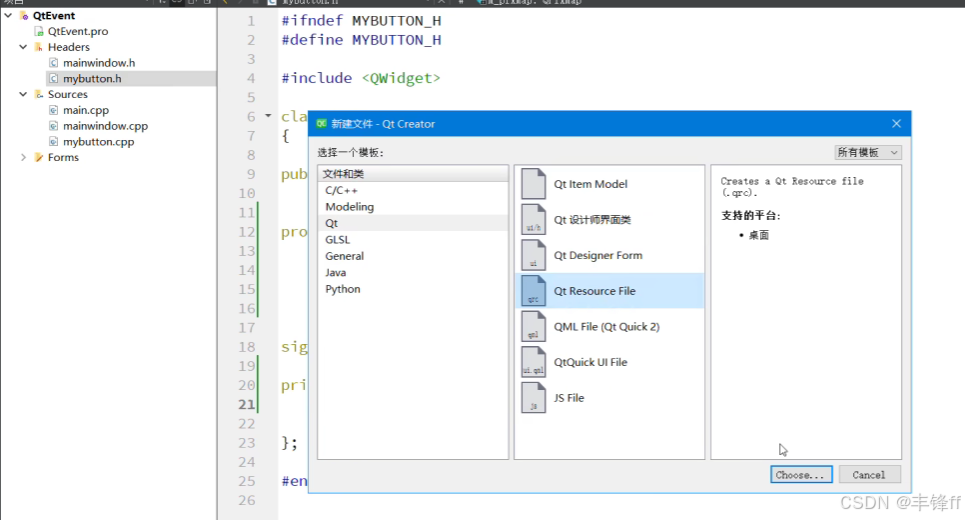Screen dimensions: 965x520
Task: Click the Forms folder icon
Action: coord(39,158)
